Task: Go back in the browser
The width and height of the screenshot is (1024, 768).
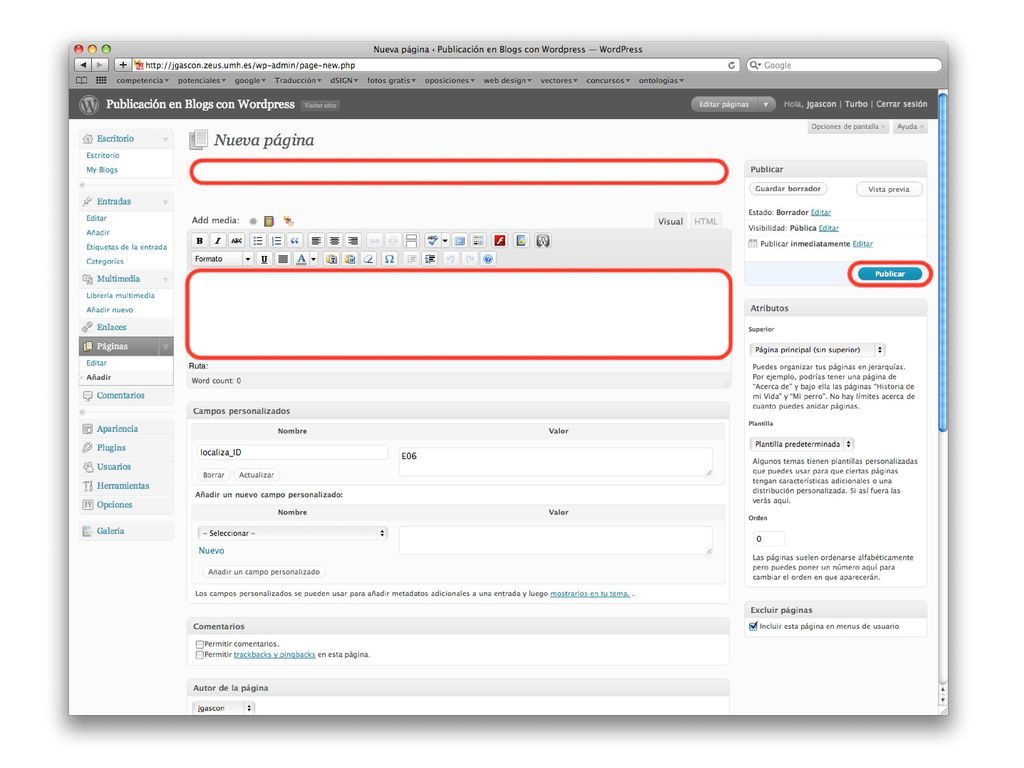Action: pyautogui.click(x=83, y=65)
